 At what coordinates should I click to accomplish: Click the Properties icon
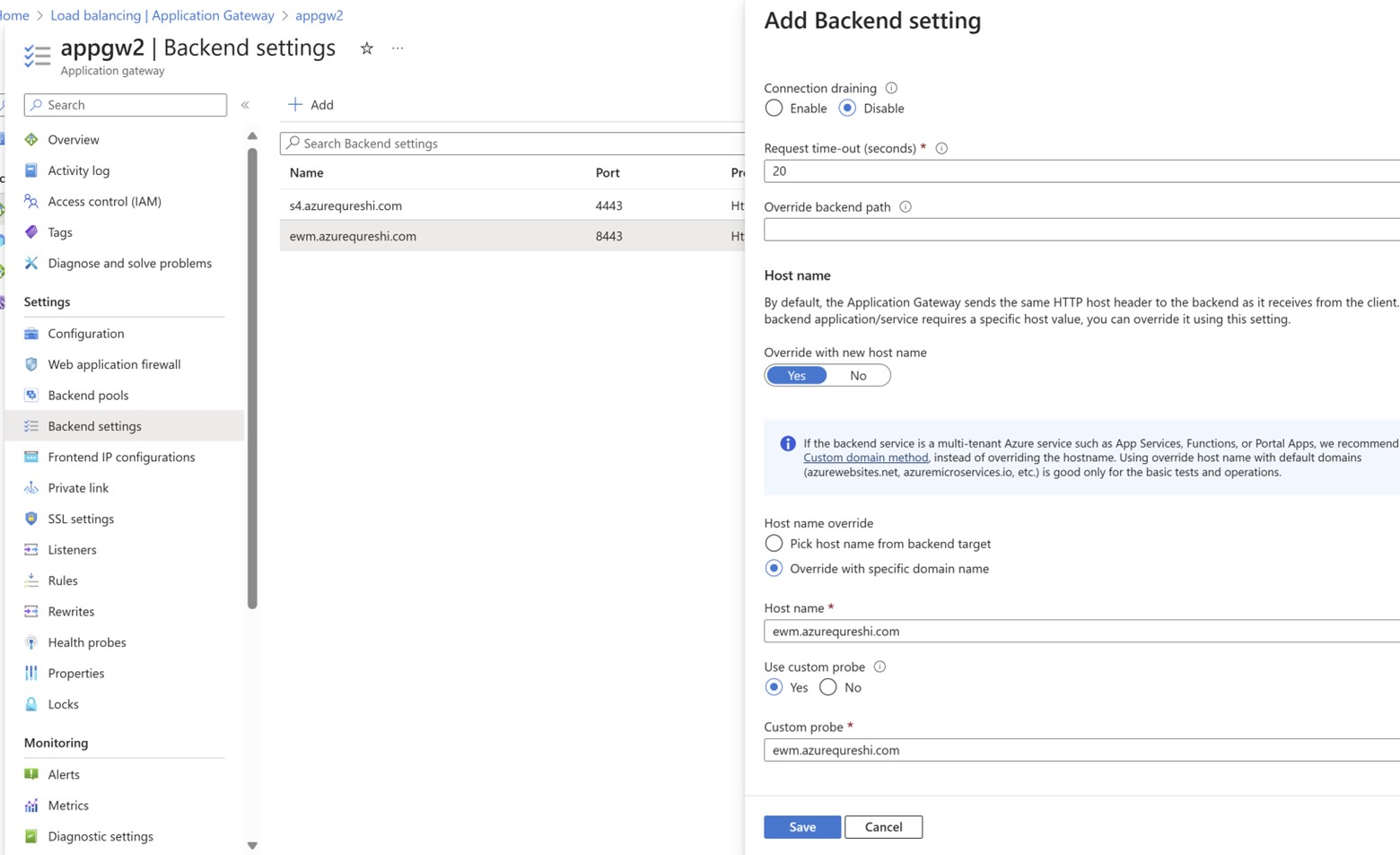[31, 673]
